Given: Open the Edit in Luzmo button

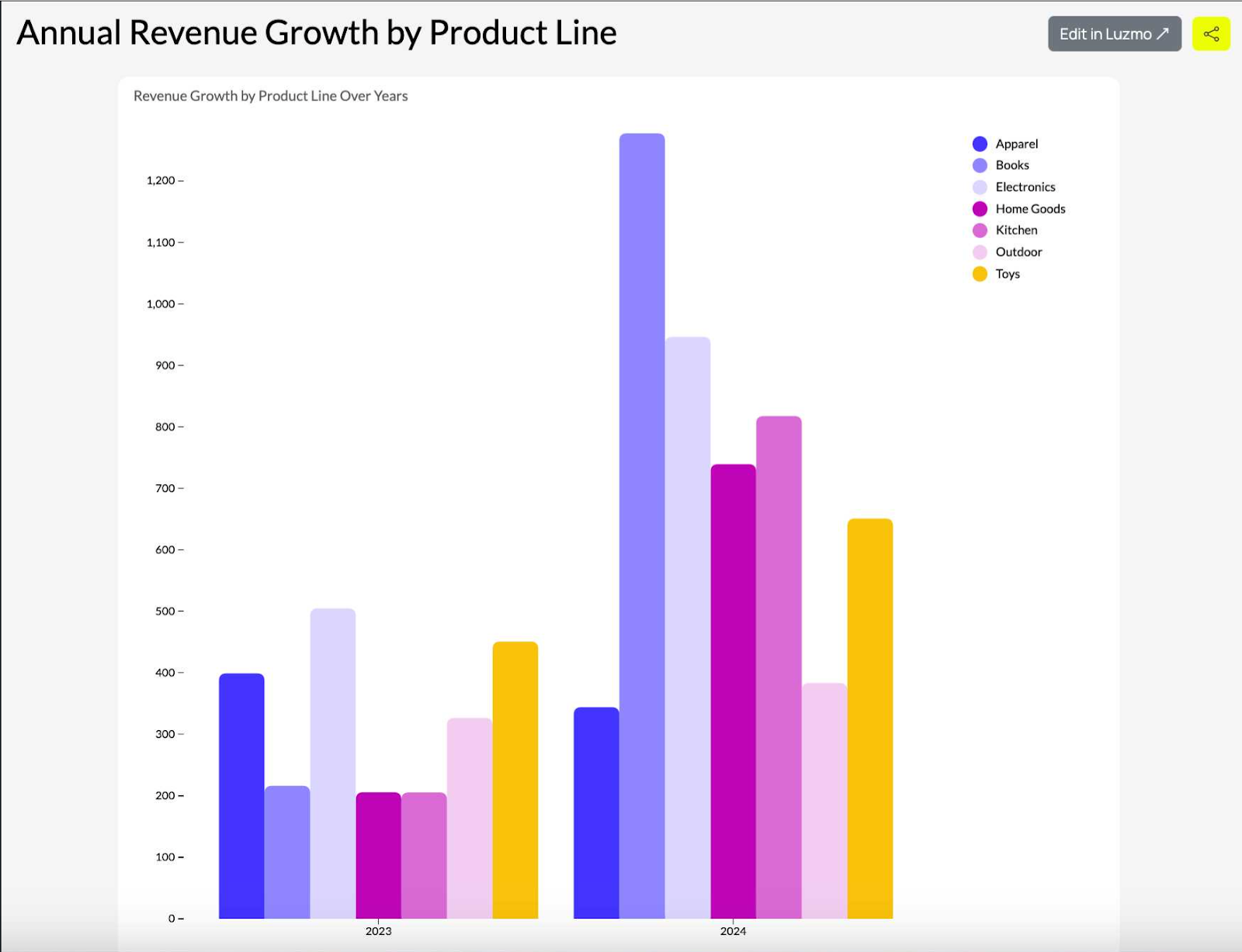Looking at the screenshot, I should point(1114,33).
